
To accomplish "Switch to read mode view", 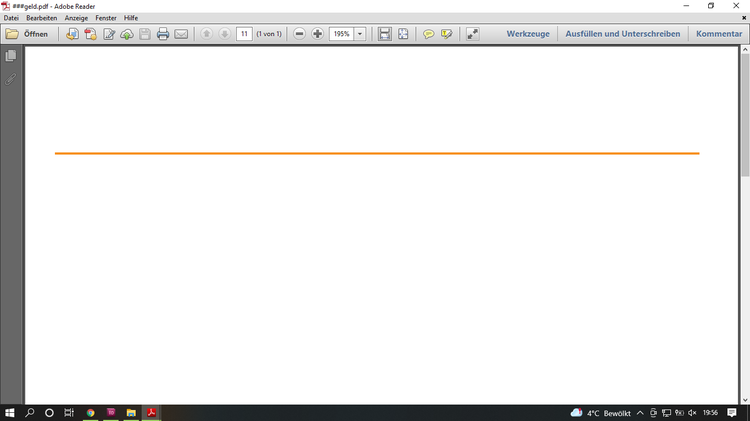I will [x=473, y=34].
